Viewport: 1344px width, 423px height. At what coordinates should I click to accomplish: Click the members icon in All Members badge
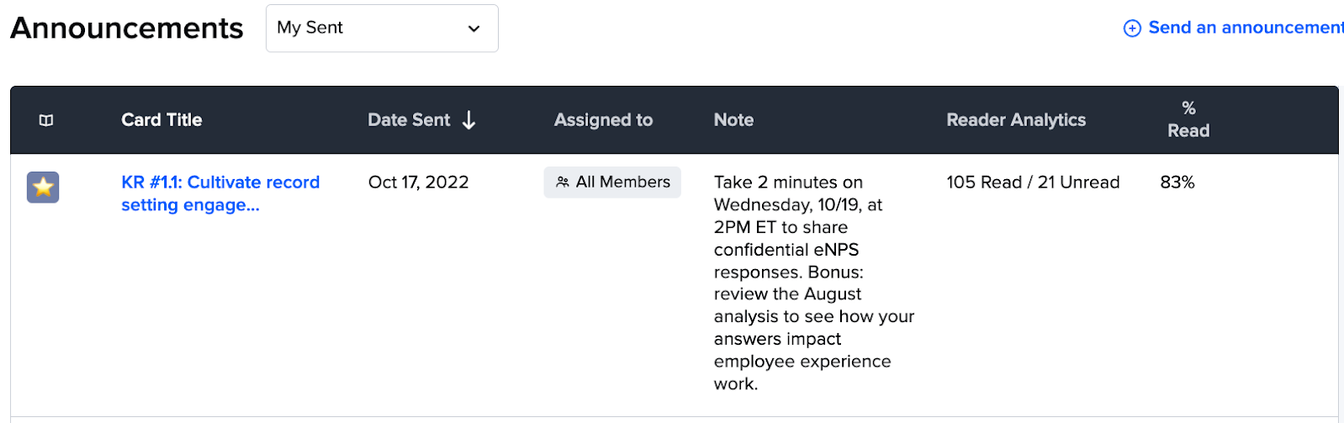tap(563, 182)
